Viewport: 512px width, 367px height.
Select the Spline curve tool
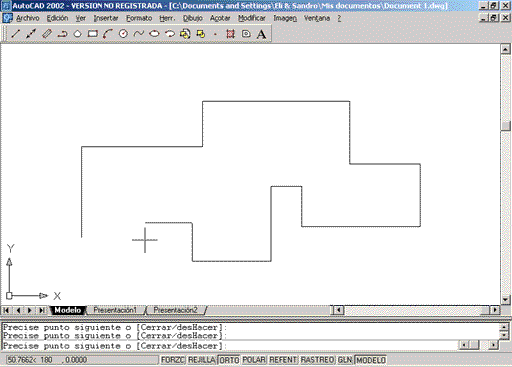click(x=139, y=34)
